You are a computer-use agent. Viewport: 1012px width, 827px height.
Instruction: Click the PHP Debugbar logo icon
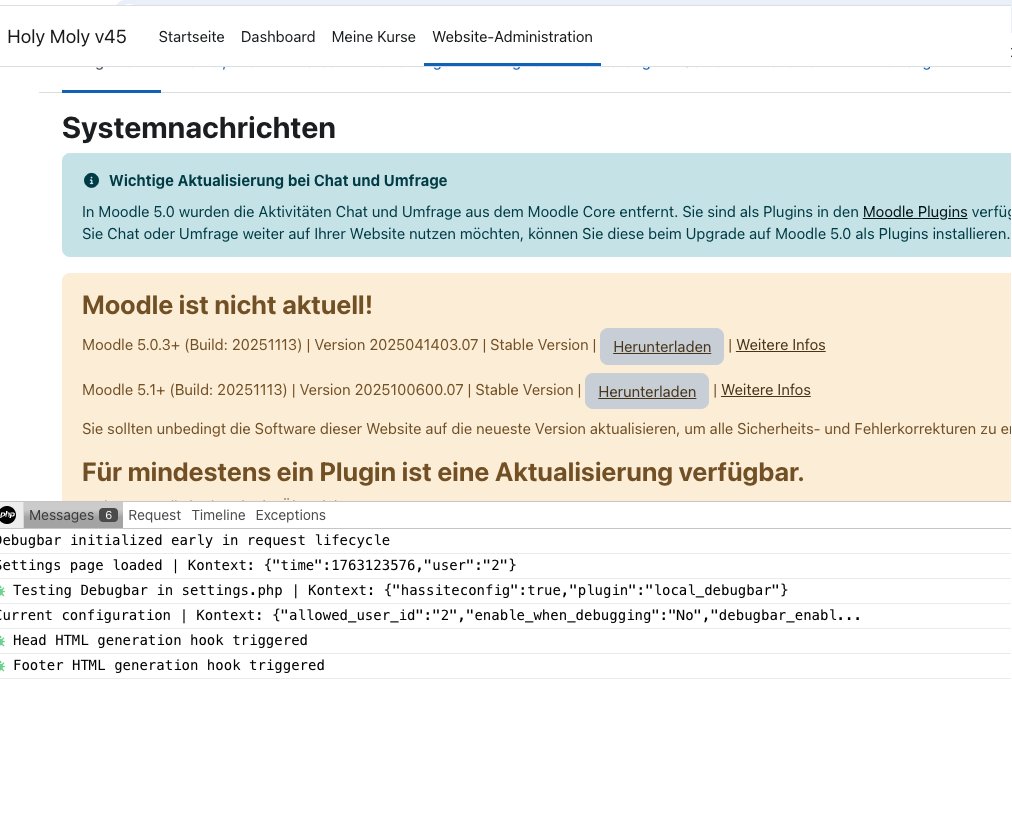tap(8, 515)
